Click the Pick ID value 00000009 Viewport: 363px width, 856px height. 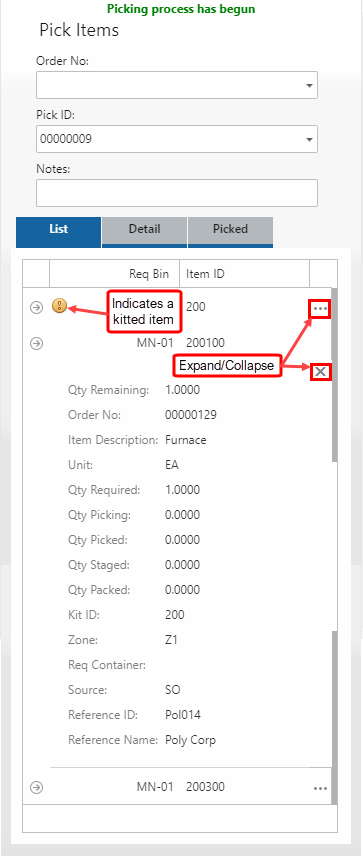66,139
